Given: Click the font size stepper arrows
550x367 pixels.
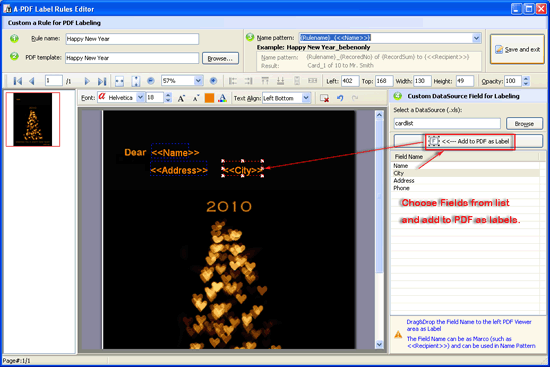Looking at the screenshot, I should point(168,98).
